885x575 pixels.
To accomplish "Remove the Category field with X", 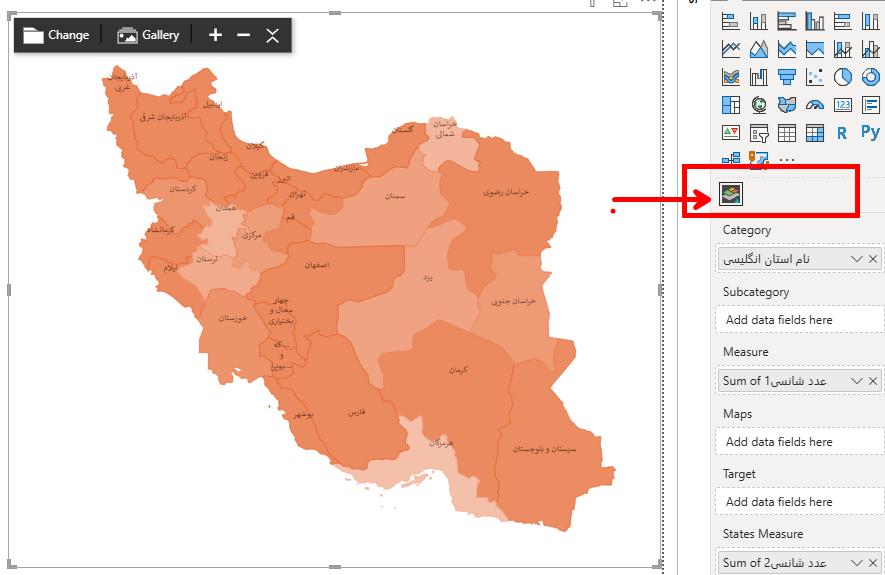I will pyautogui.click(x=873, y=259).
